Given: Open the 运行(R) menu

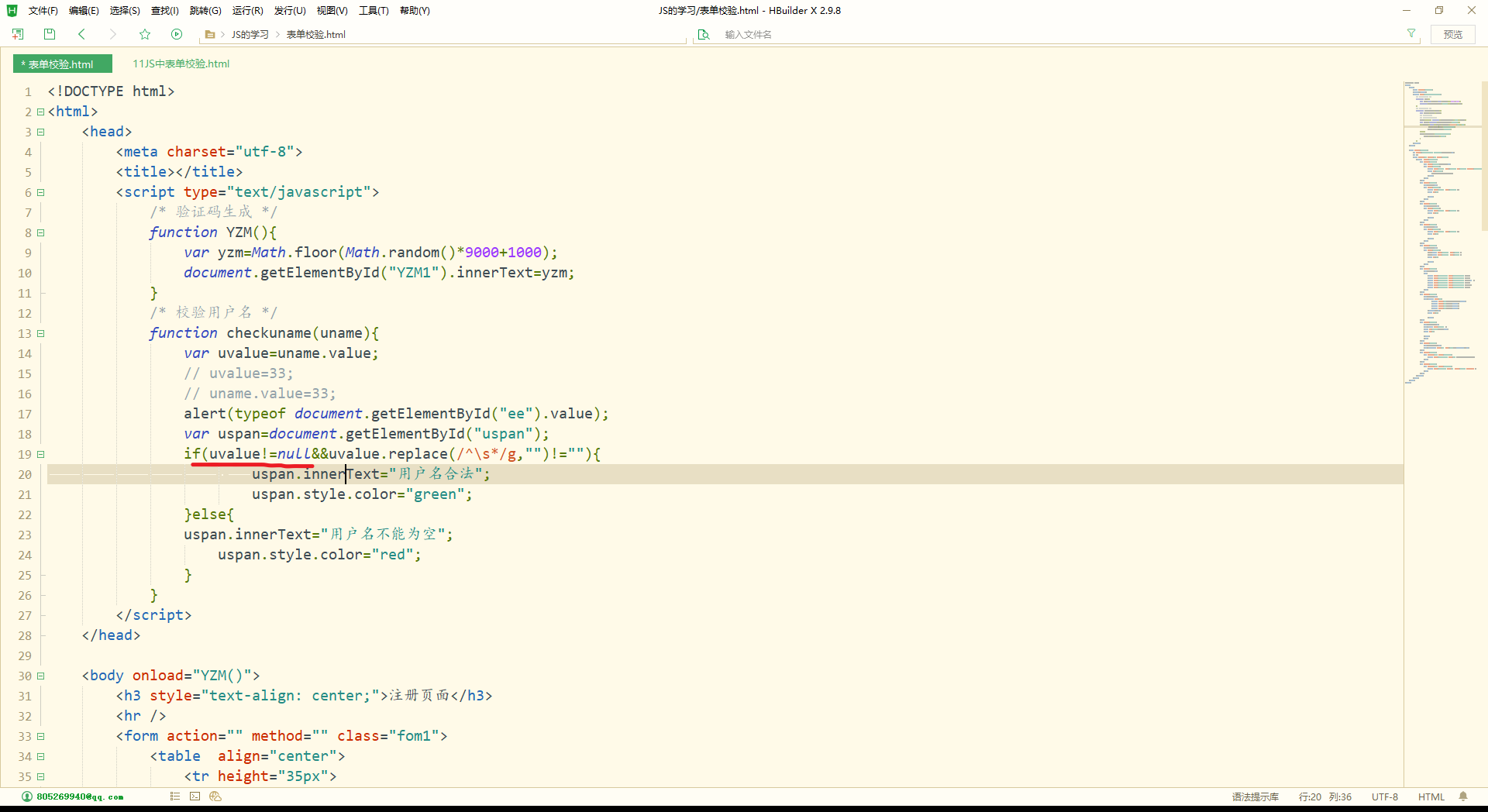Looking at the screenshot, I should pyautogui.click(x=248, y=11).
